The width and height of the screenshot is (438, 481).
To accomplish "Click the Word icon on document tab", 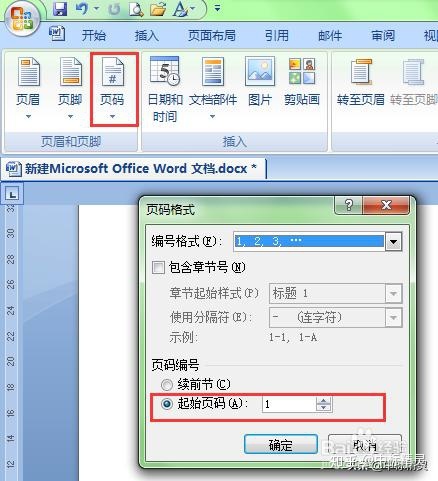I will [x=14, y=168].
